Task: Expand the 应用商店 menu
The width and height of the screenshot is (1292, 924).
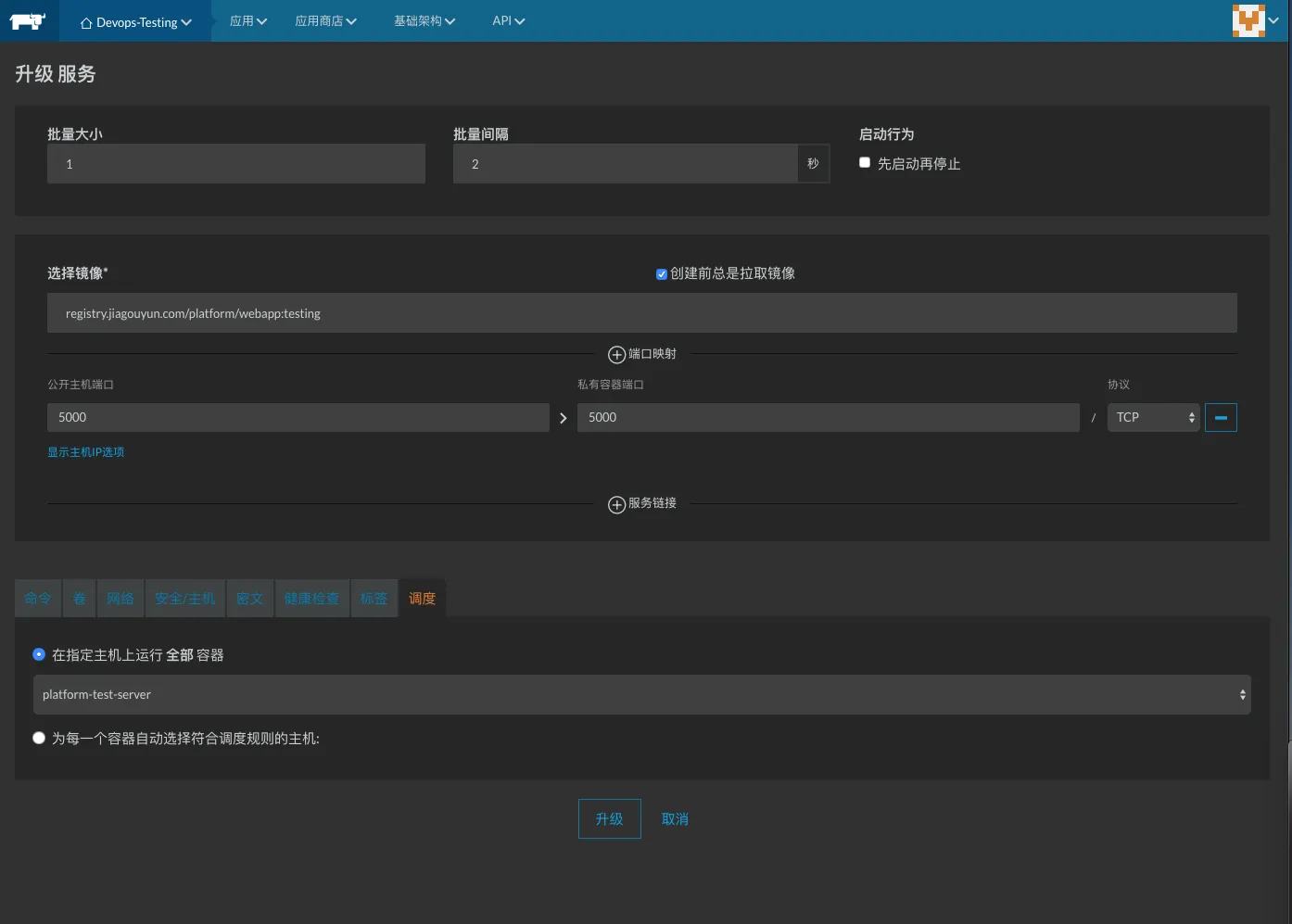Action: 325,20
